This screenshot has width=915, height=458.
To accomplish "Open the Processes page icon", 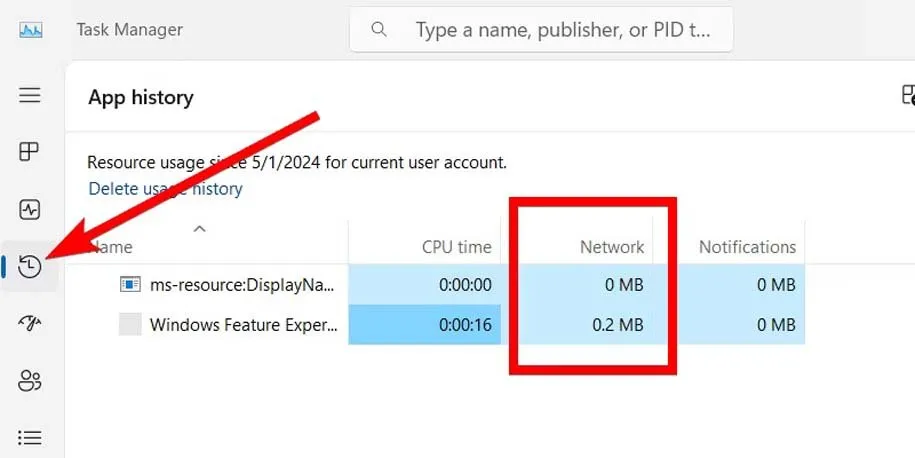I will [x=30, y=152].
